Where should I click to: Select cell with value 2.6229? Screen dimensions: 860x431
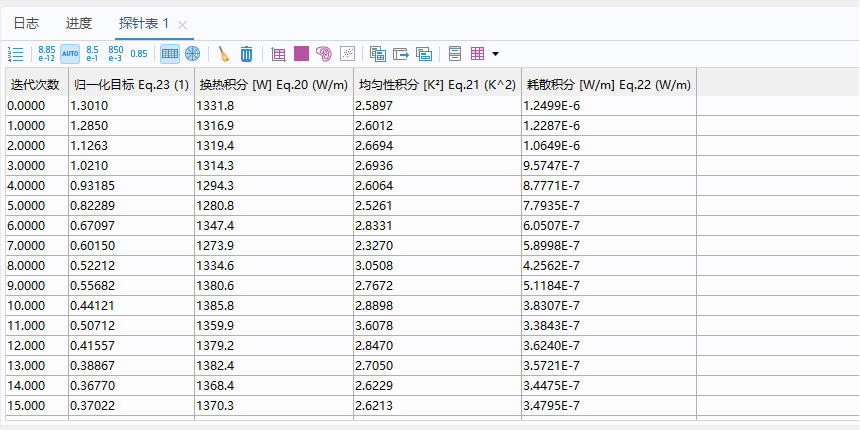[438, 386]
